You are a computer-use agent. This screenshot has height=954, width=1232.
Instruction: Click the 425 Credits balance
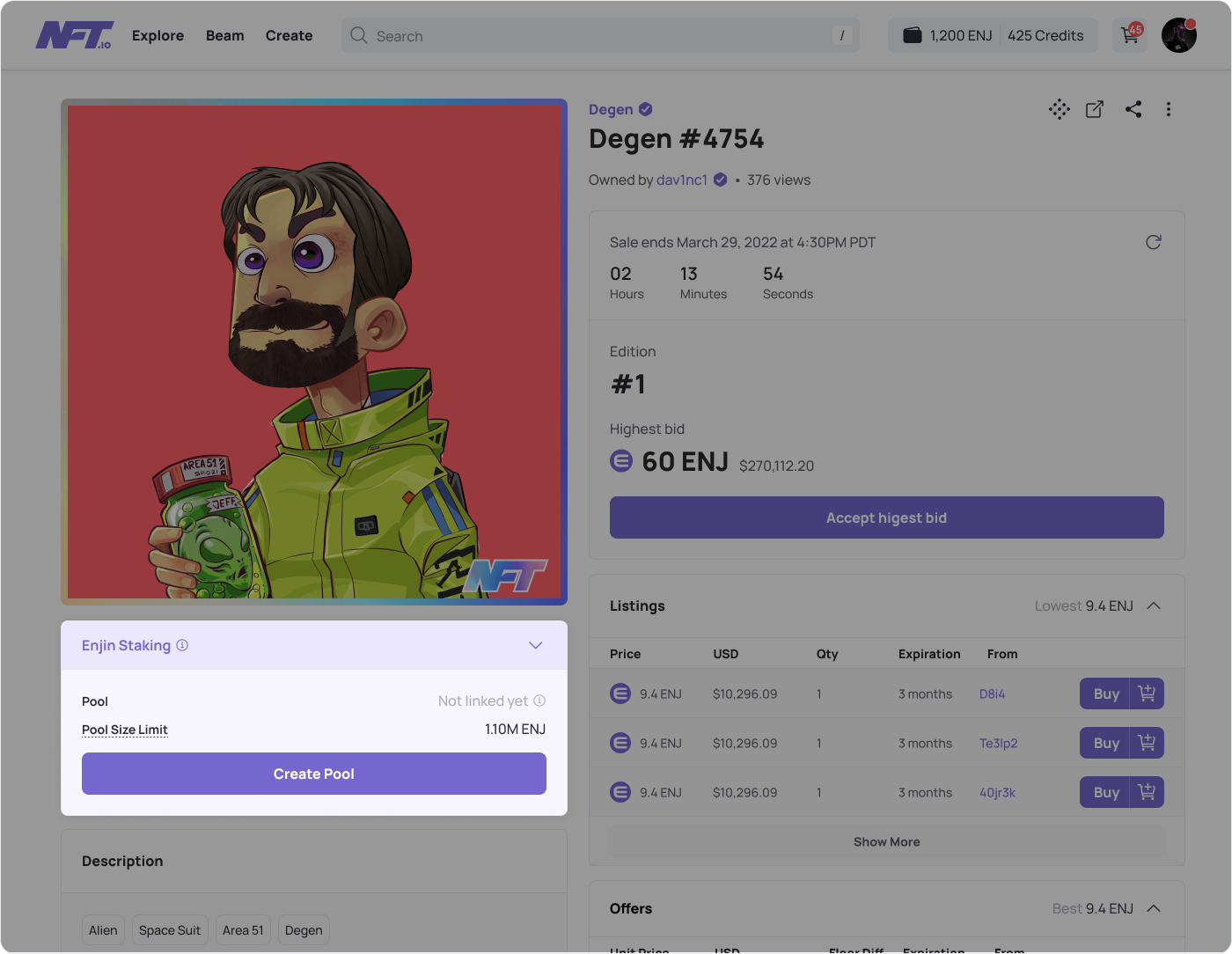coord(1045,35)
